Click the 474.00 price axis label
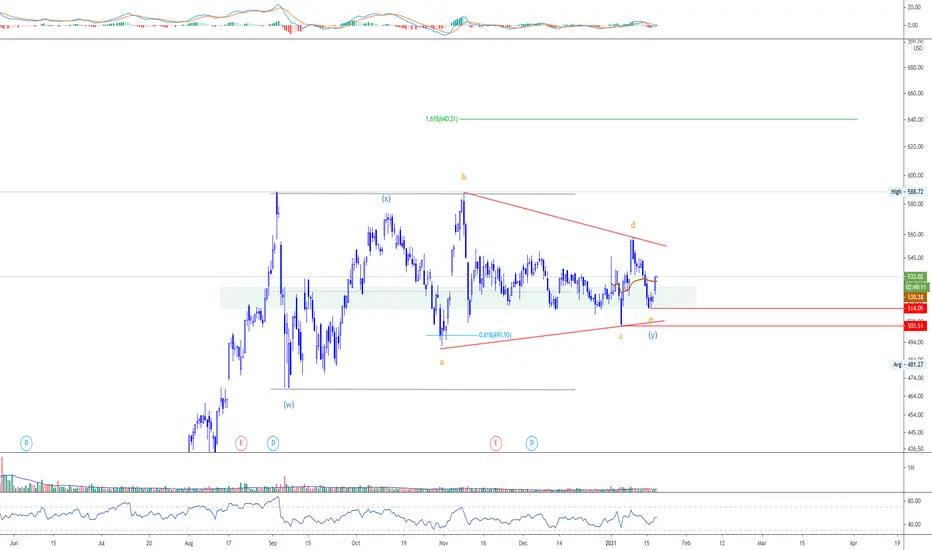 tap(915, 378)
